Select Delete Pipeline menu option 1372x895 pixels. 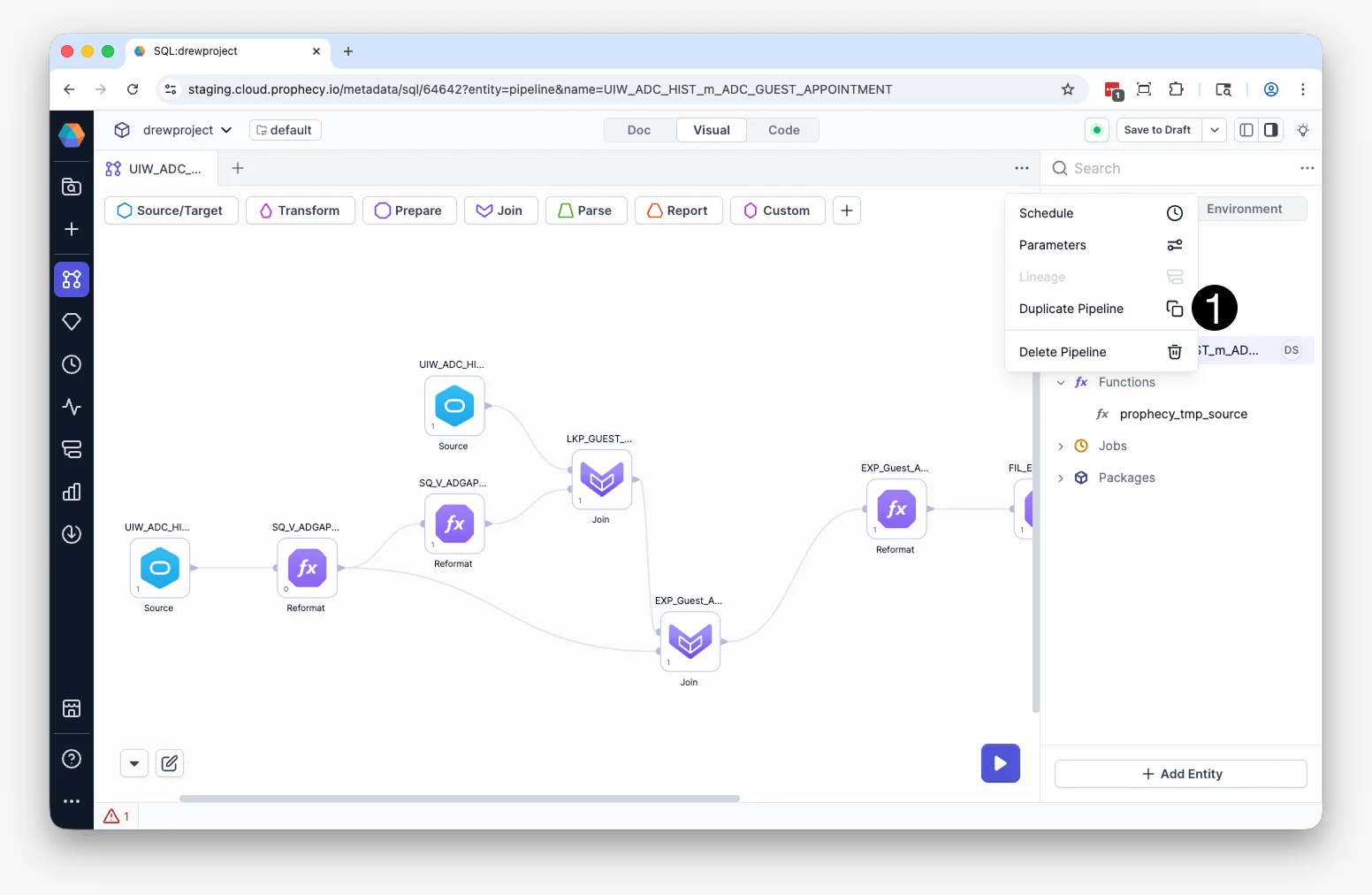pos(1101,352)
